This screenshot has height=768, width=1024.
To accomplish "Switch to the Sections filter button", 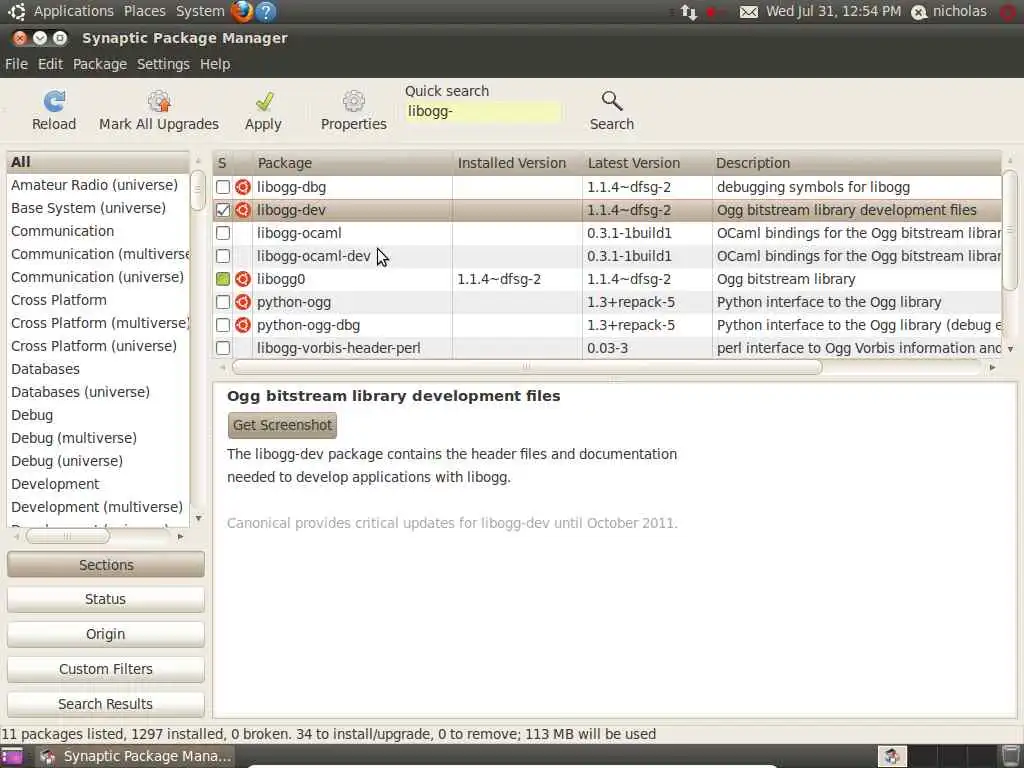I will (x=106, y=565).
